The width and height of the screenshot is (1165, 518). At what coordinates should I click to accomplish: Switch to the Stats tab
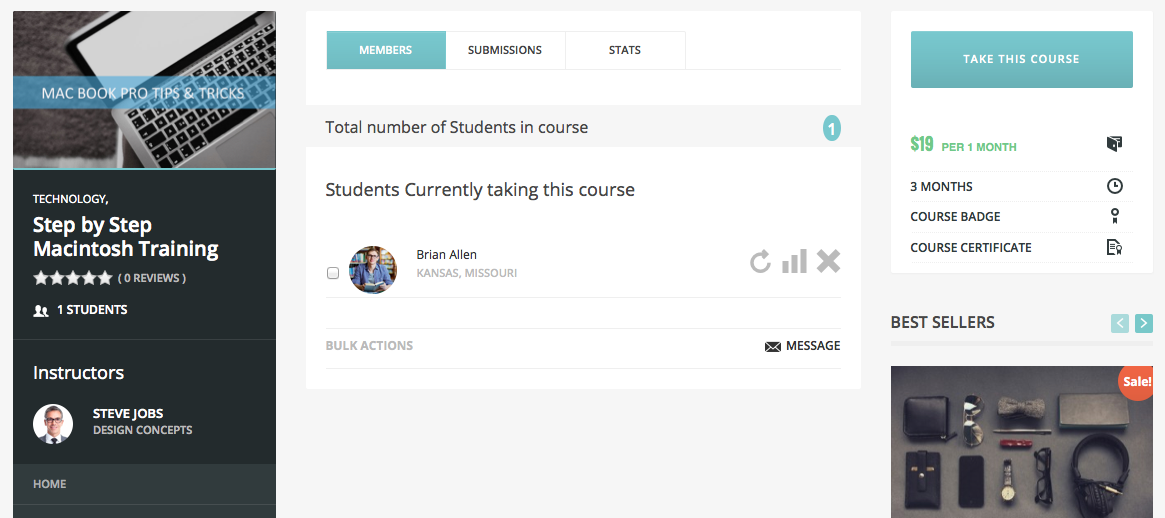(625, 51)
